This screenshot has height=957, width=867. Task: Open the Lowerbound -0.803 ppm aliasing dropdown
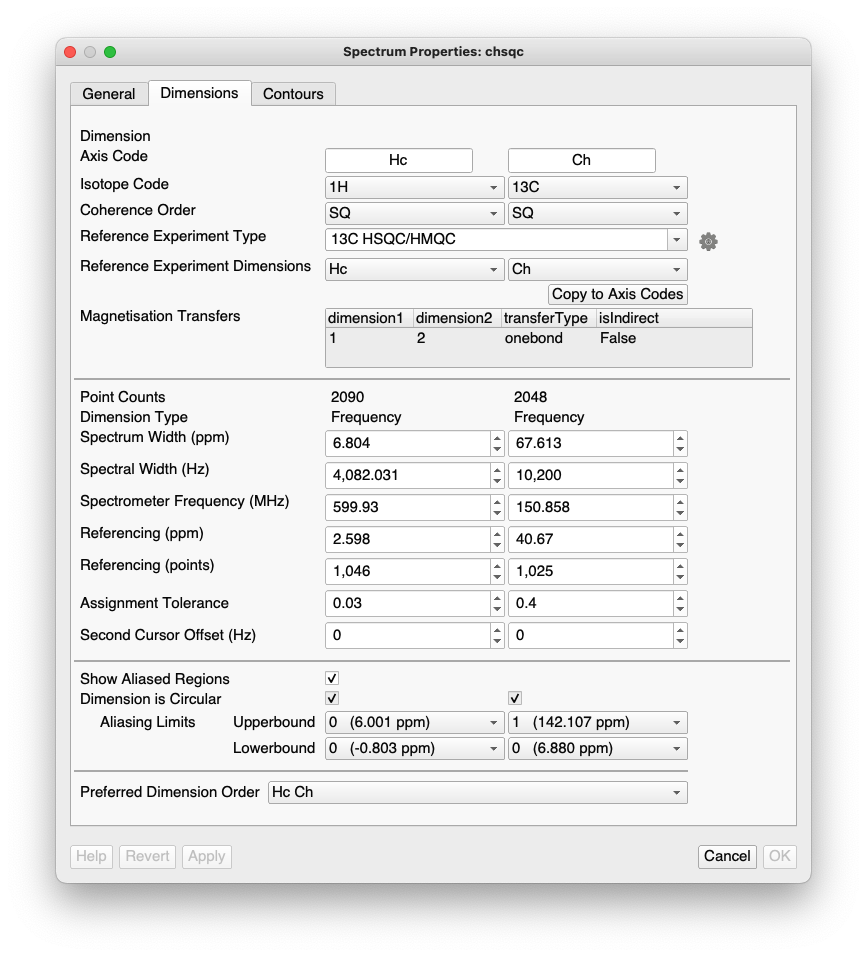415,748
